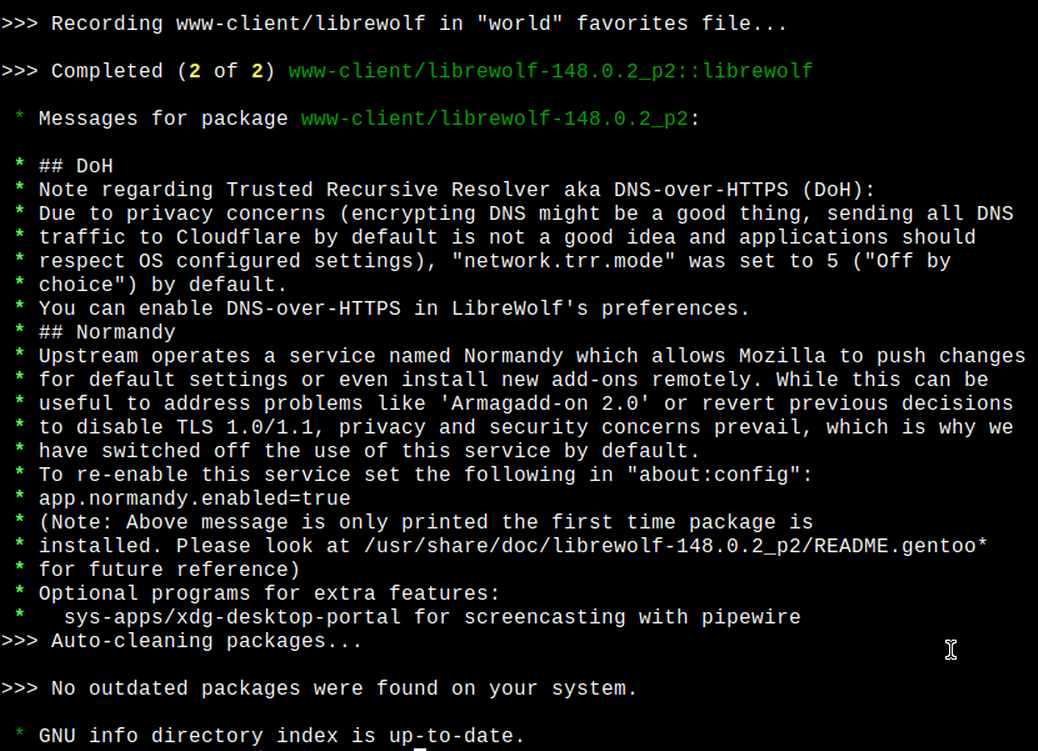Image resolution: width=1038 pixels, height=751 pixels.
Task: Click 'Optional programs for extra features' line
Action: click(x=269, y=593)
